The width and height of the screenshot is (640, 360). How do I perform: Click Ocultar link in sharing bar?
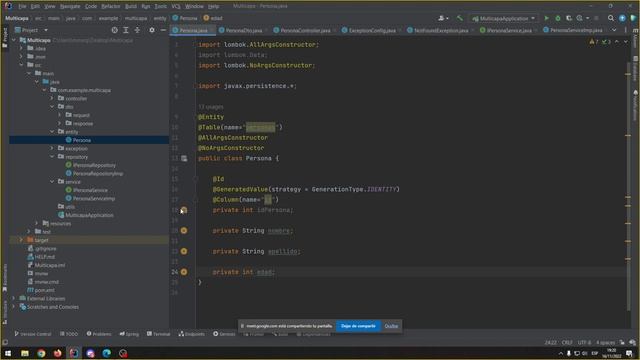pyautogui.click(x=391, y=326)
